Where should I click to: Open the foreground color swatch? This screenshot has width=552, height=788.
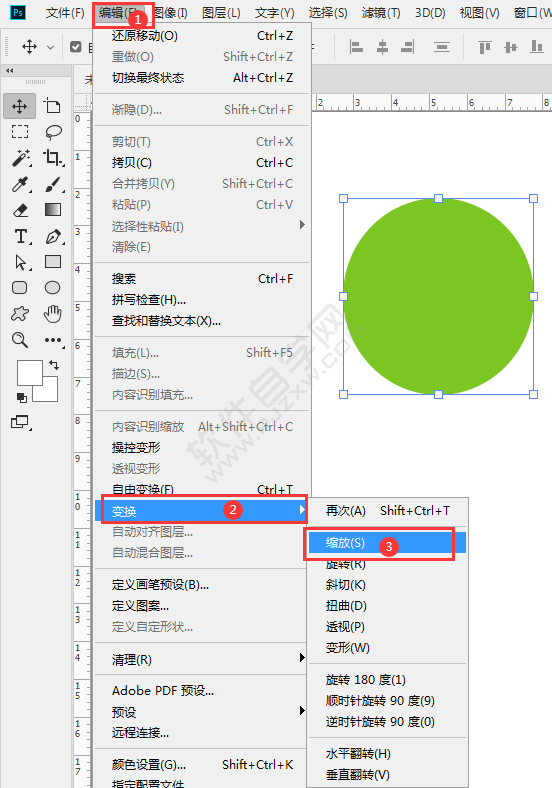pos(30,373)
